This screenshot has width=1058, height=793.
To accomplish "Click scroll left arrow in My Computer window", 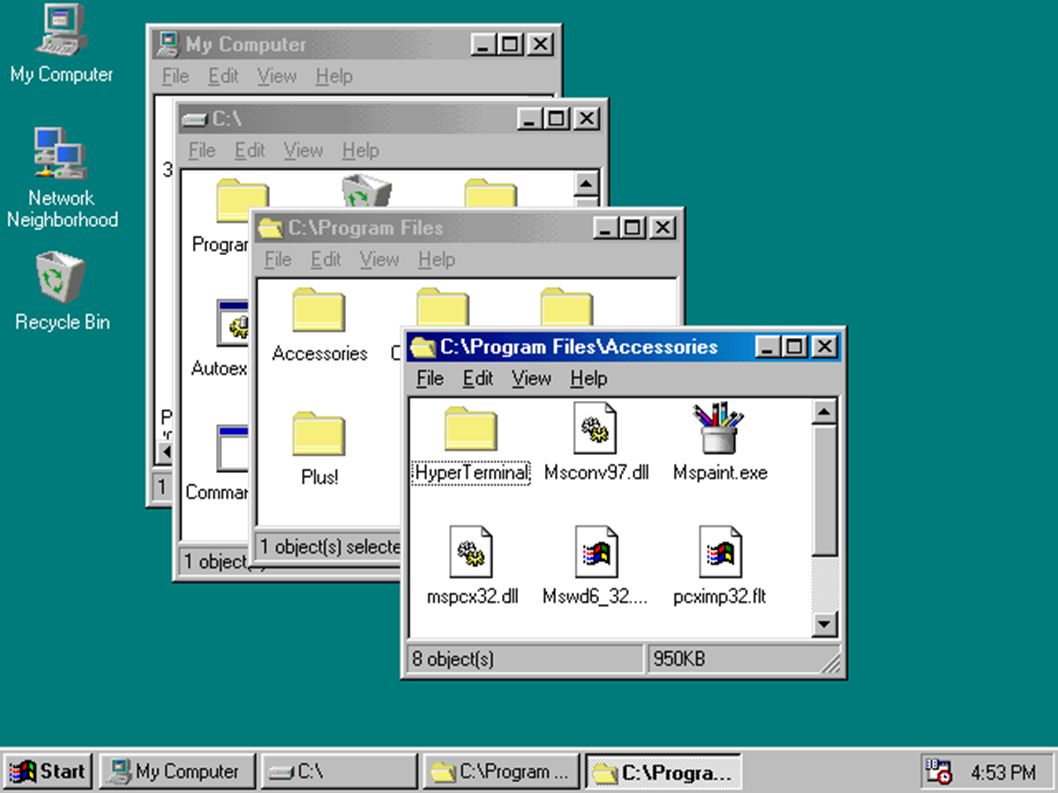I will 165,452.
